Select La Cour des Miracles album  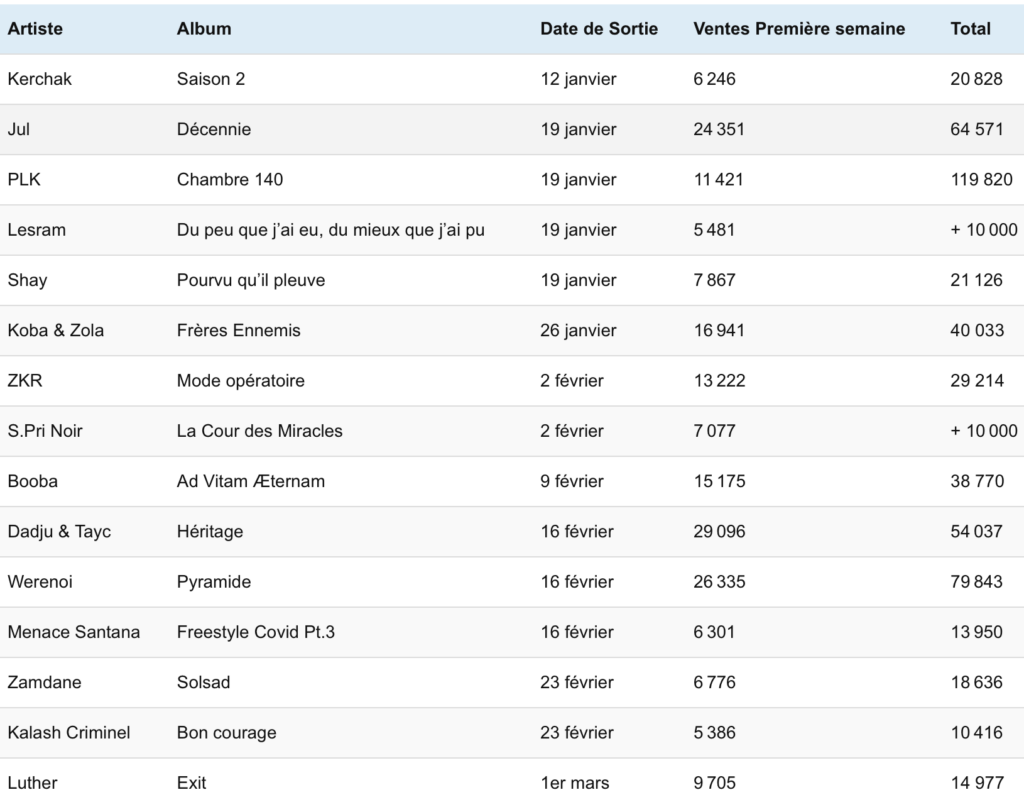click(x=259, y=431)
